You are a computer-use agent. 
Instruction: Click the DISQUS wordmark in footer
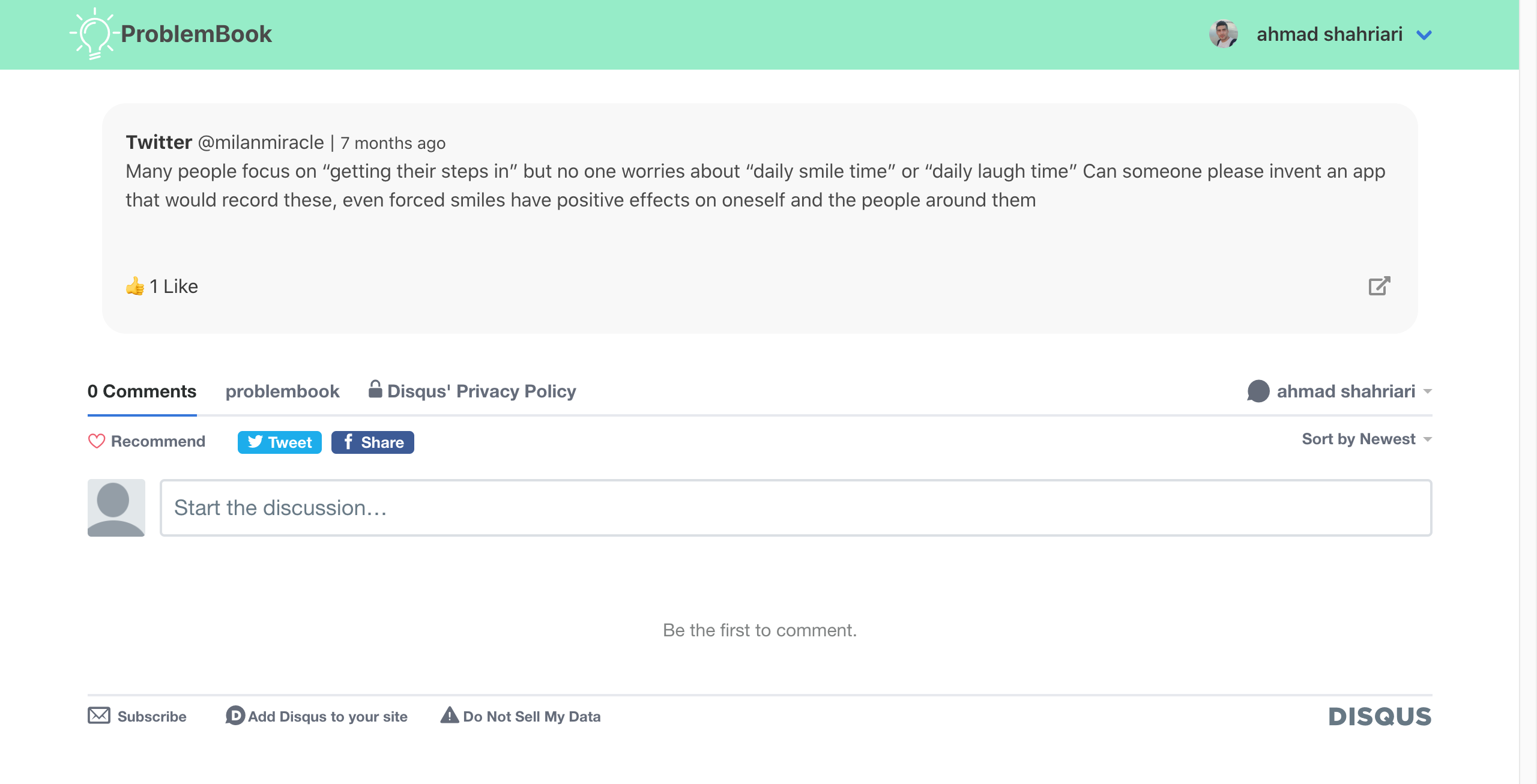(1380, 716)
